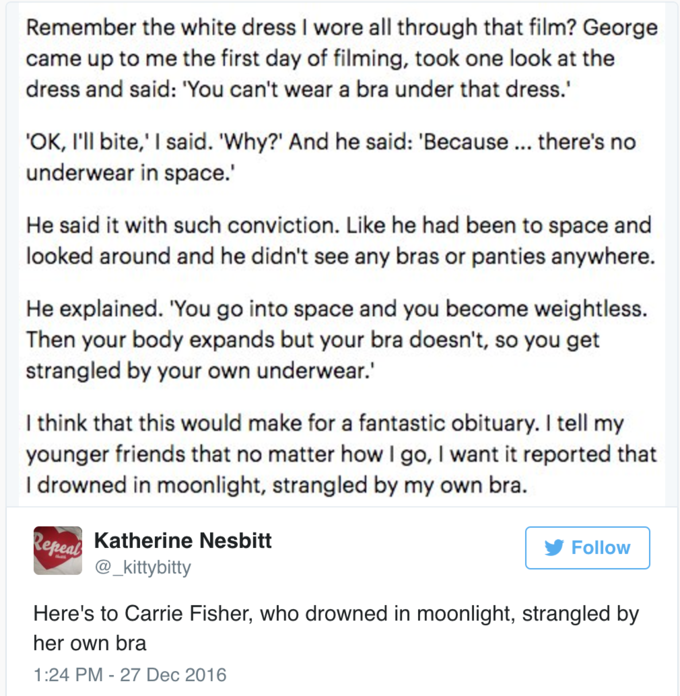This screenshot has width=680, height=696.
Task: Click the tweet text beginning "Here's to Carrie Fisher"
Action: (x=336, y=629)
